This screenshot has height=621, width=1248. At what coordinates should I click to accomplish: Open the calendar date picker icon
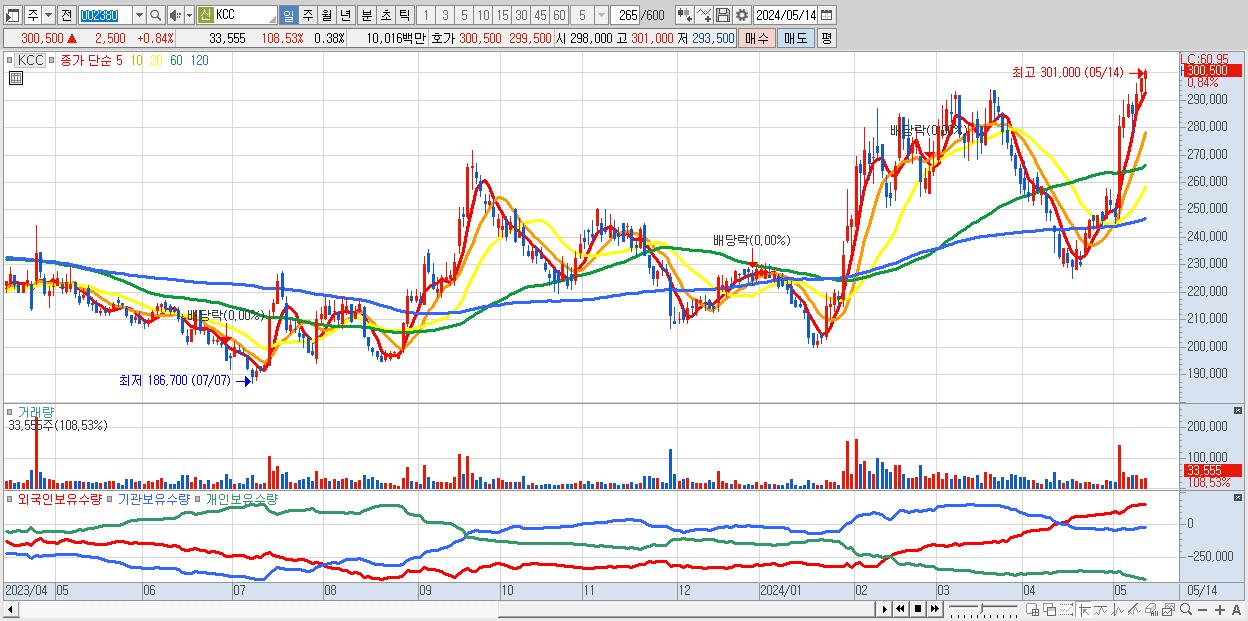pyautogui.click(x=828, y=15)
